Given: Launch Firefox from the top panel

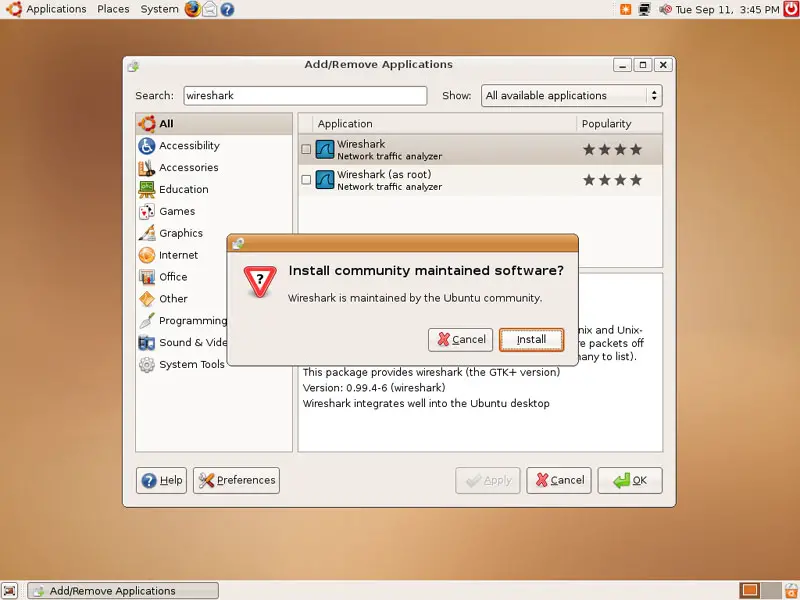Looking at the screenshot, I should point(192,9).
